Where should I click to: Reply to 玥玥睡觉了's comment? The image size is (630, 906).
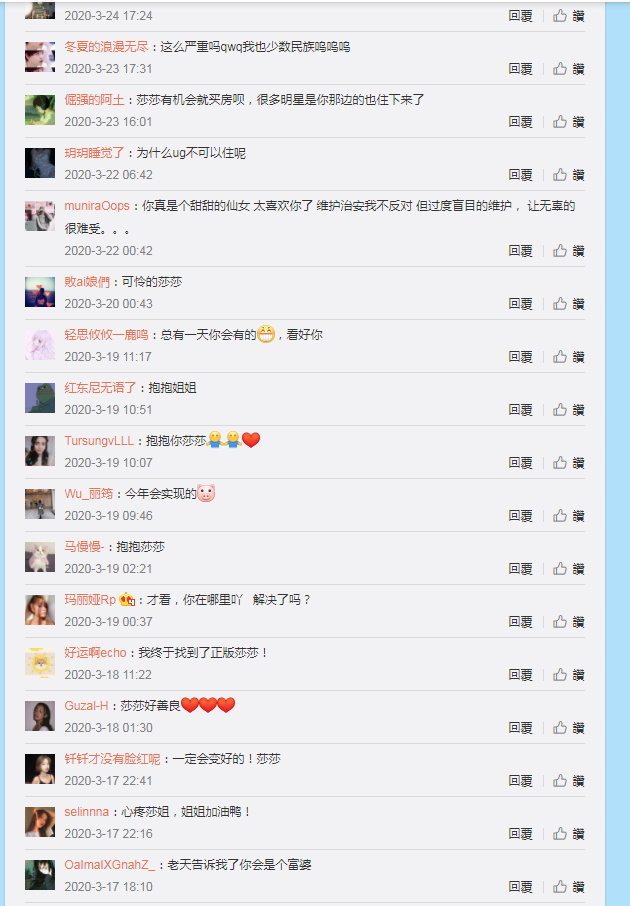coord(520,175)
